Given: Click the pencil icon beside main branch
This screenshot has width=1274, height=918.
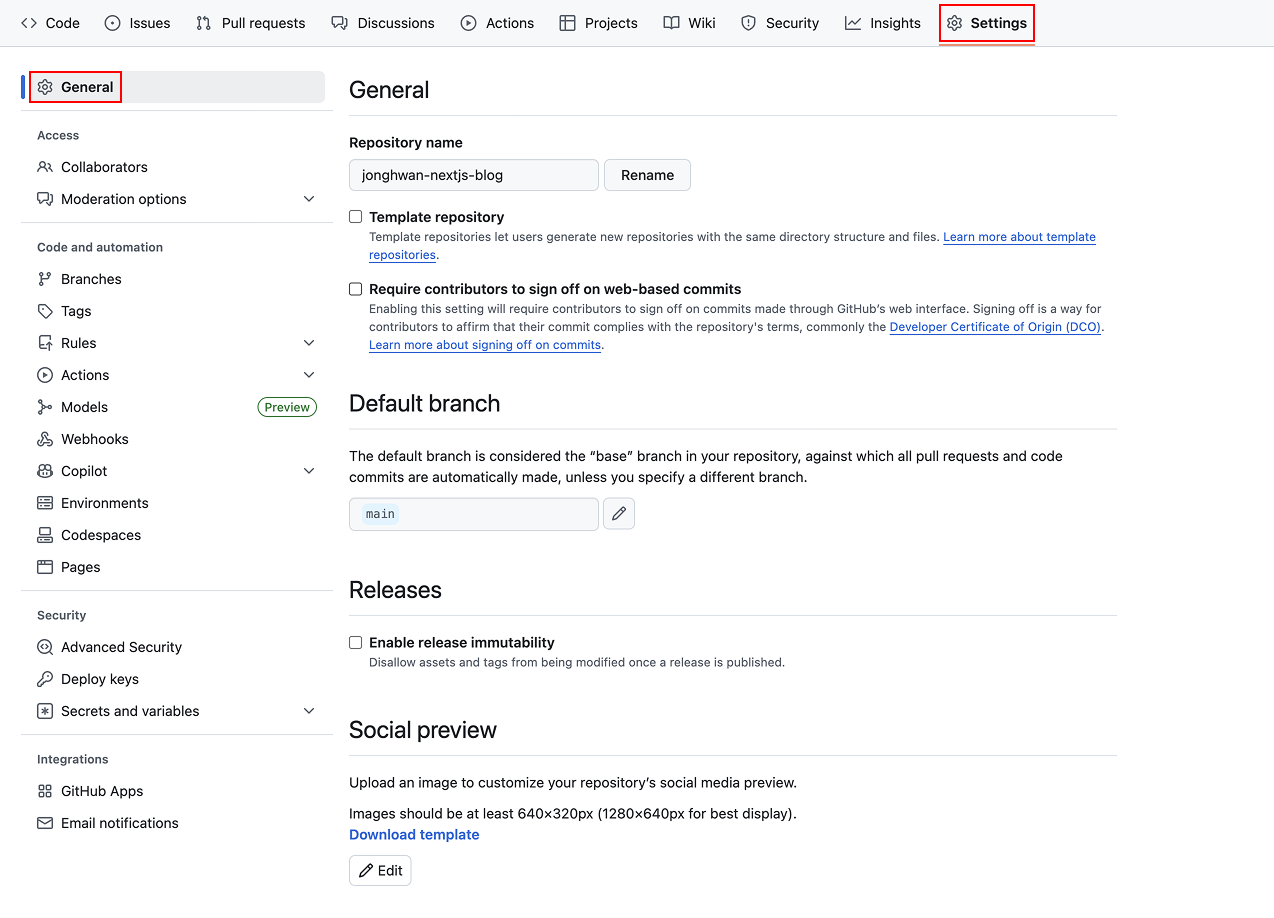Looking at the screenshot, I should point(619,514).
